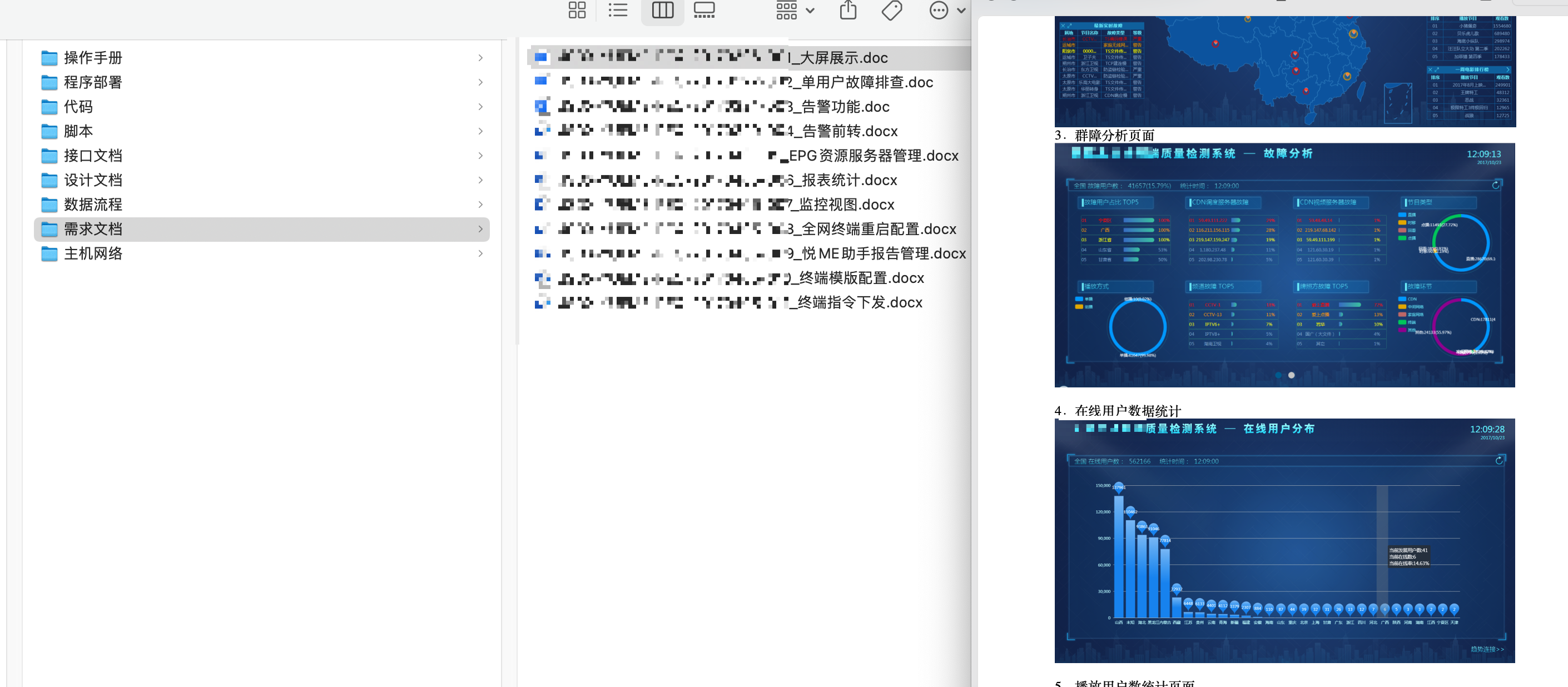Expand the 操作手册 folder chevron
The width and height of the screenshot is (1568, 687).
480,58
